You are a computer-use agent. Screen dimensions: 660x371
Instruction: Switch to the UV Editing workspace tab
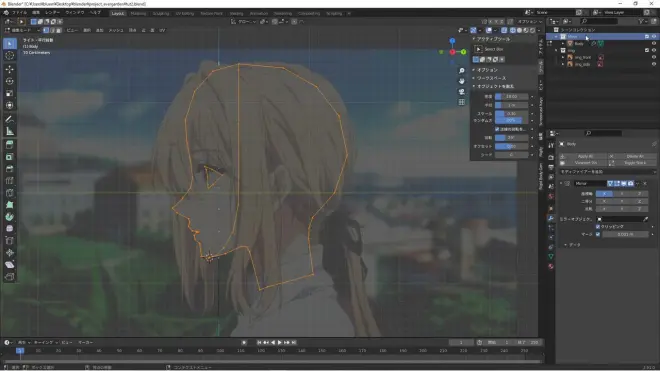coord(184,13)
